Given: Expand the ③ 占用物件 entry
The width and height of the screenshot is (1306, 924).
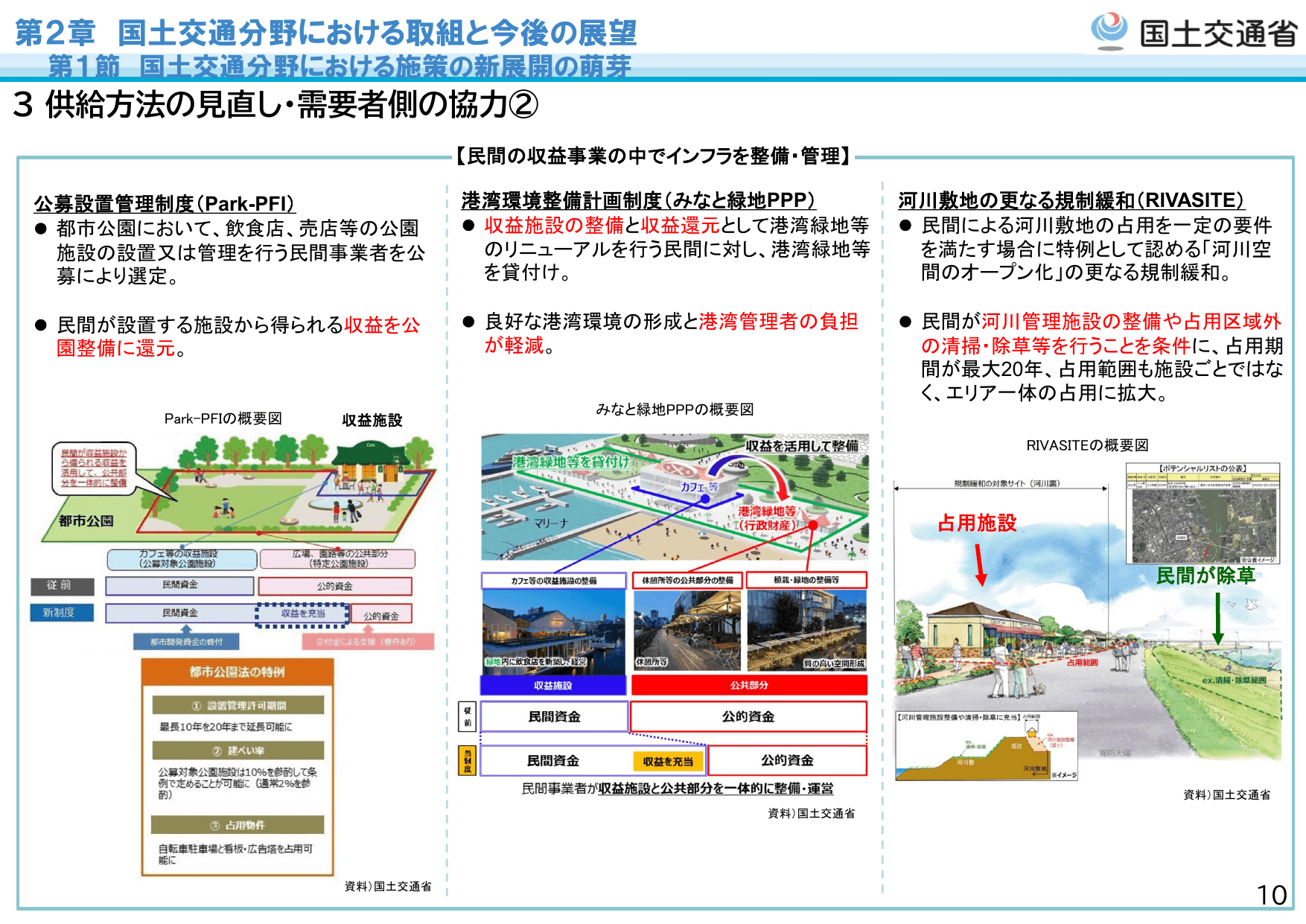Looking at the screenshot, I should click(237, 824).
